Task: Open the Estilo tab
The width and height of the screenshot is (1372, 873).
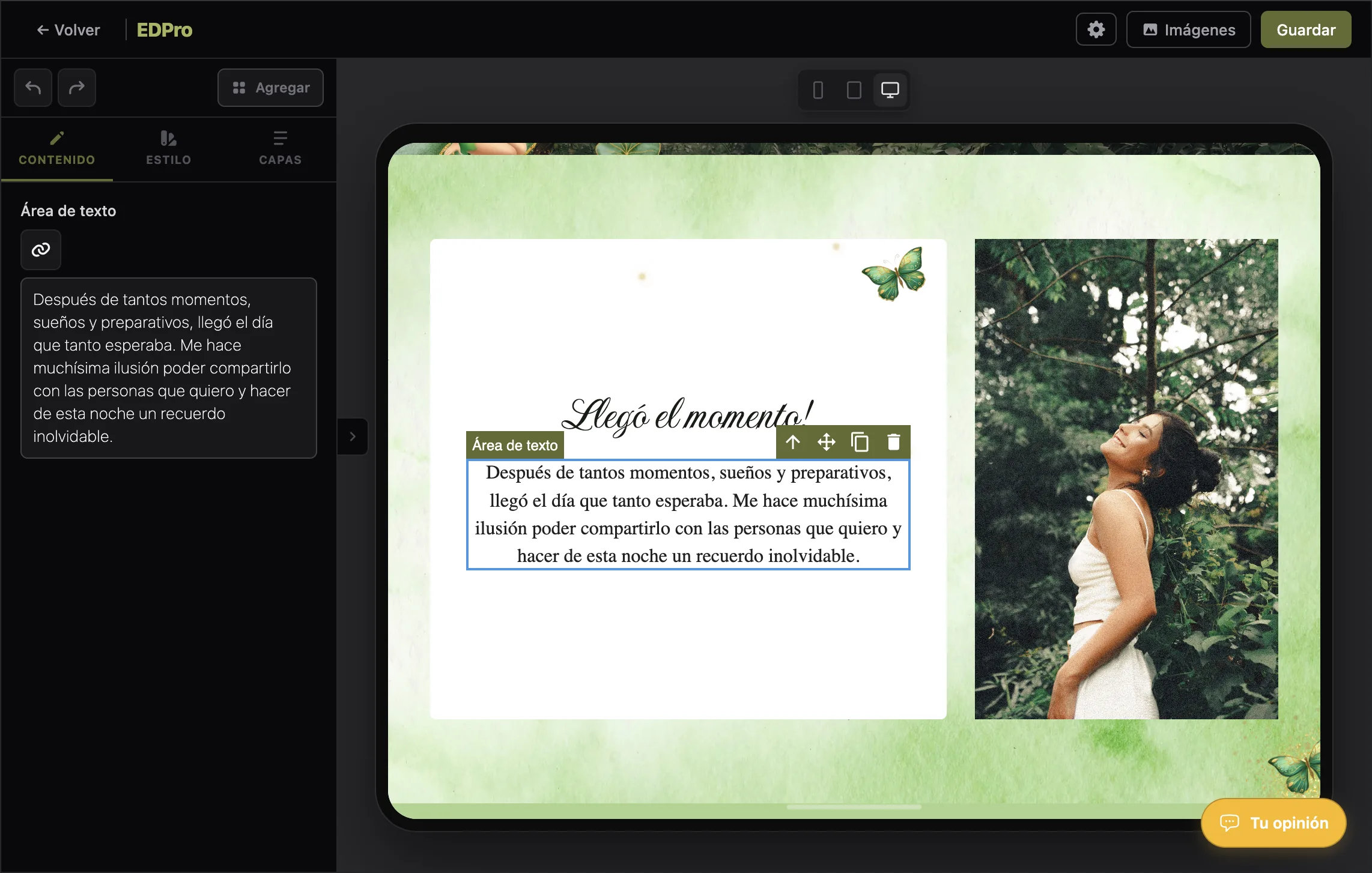Action: tap(169, 149)
